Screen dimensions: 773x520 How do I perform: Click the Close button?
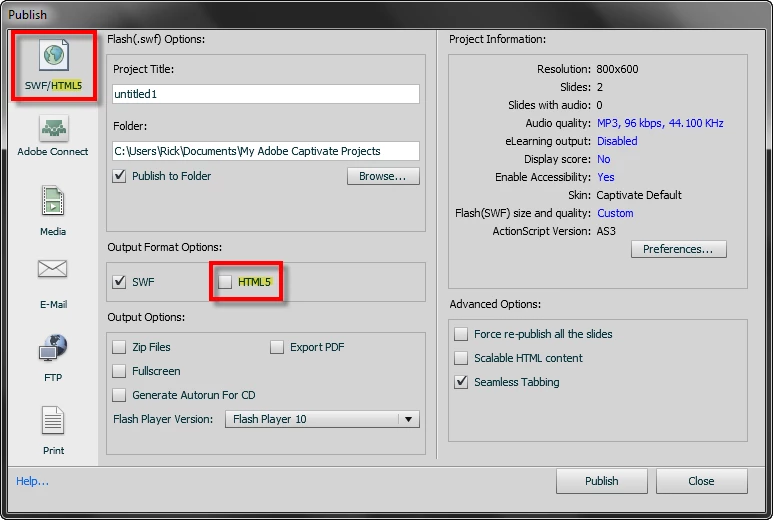(x=701, y=481)
